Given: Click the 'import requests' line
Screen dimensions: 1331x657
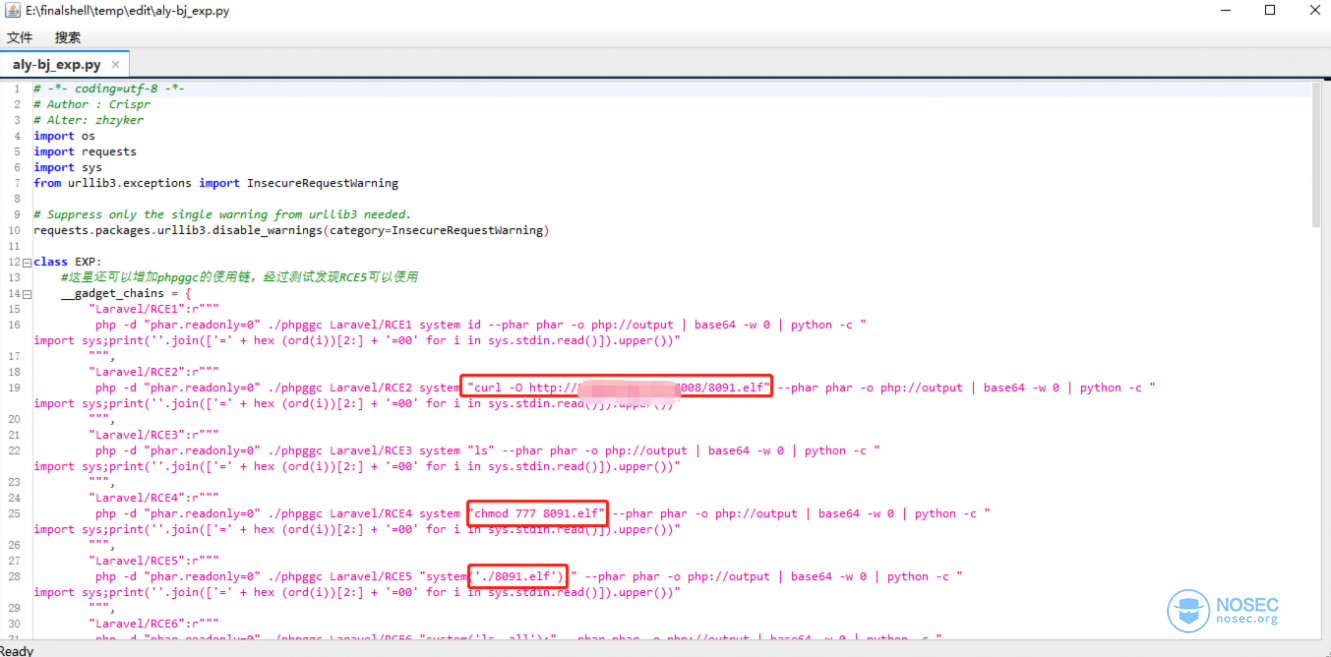Looking at the screenshot, I should (x=85, y=152).
